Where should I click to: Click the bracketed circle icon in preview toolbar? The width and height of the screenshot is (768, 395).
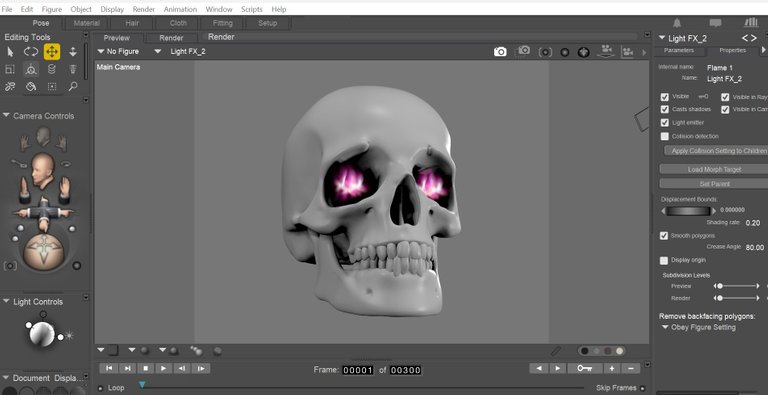545,52
